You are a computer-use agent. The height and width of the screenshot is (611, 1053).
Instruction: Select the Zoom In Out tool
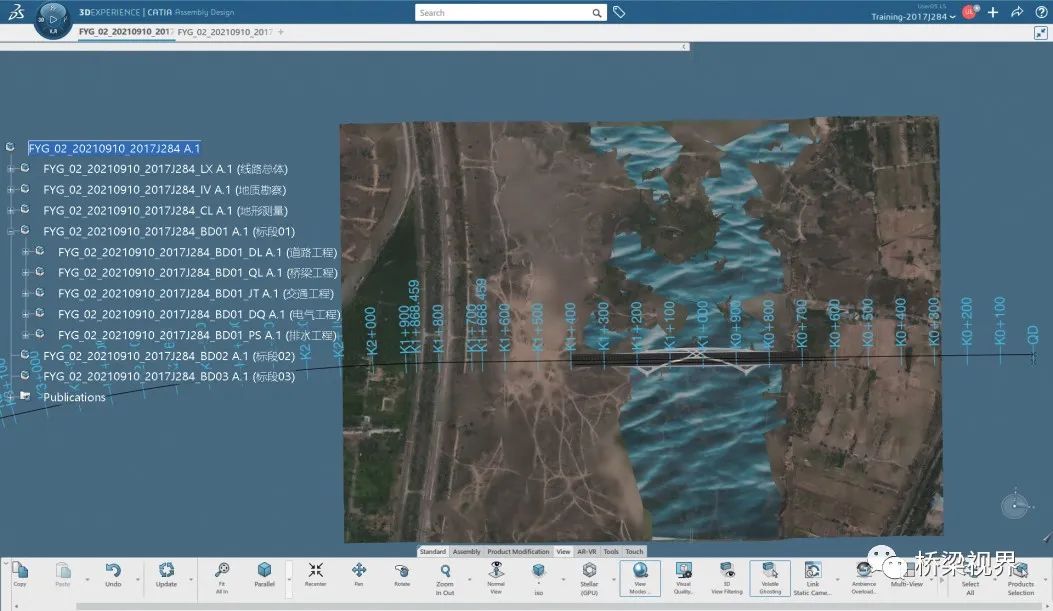(445, 571)
